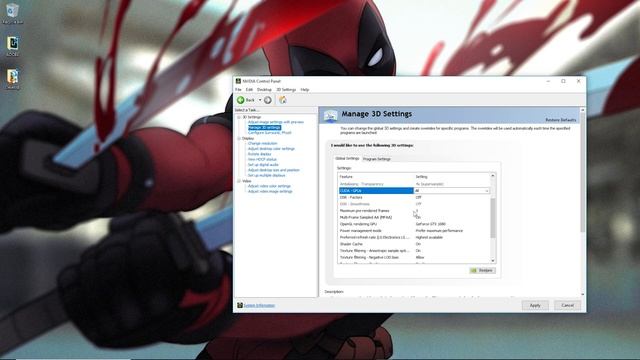Click the NVIDIA logo in title bar
This screenshot has width=640, height=360.
pyautogui.click(x=238, y=81)
